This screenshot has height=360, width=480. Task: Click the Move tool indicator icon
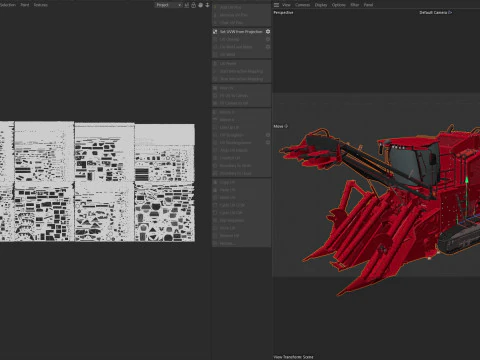(286, 126)
